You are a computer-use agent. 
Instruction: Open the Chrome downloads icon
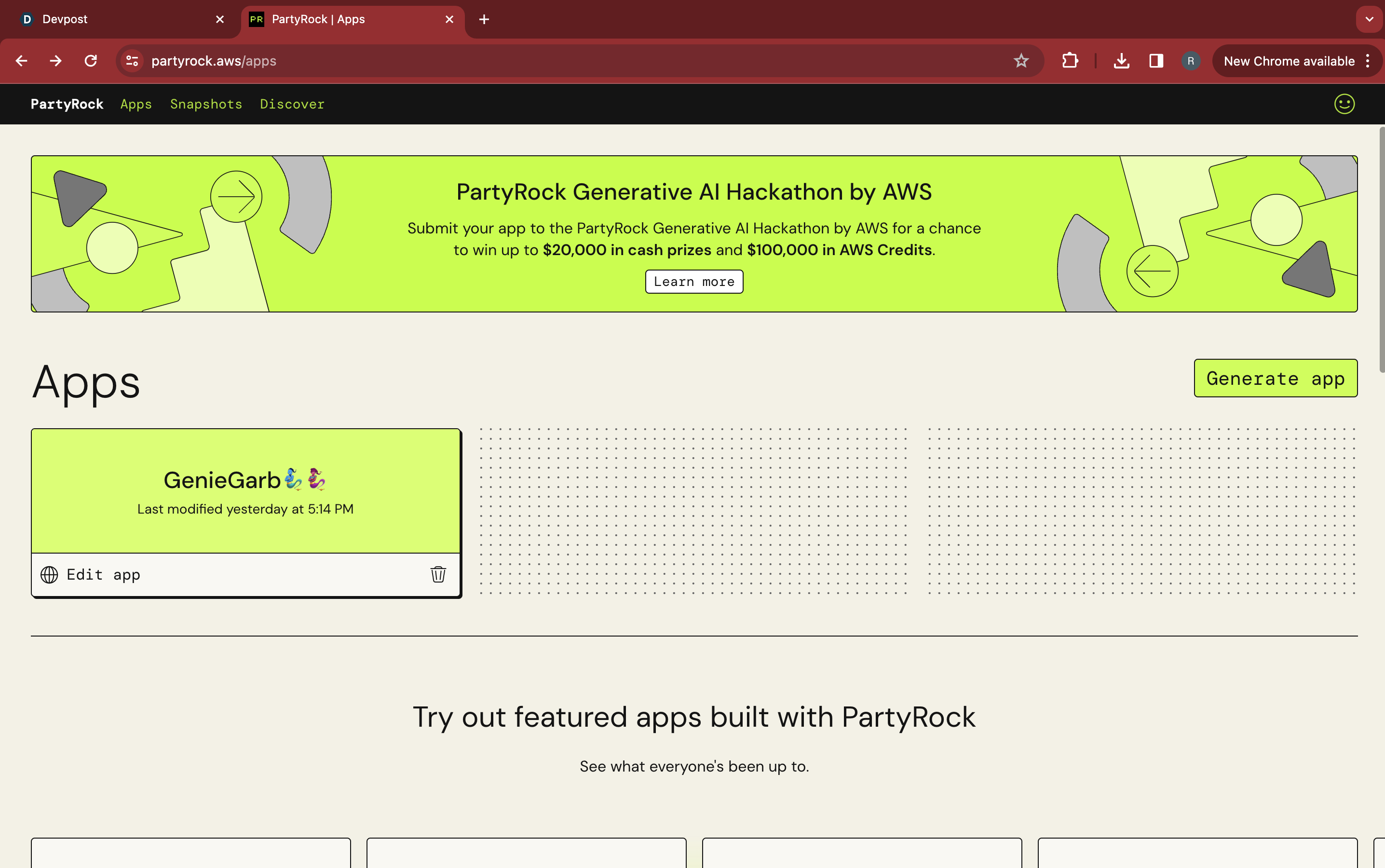point(1121,61)
